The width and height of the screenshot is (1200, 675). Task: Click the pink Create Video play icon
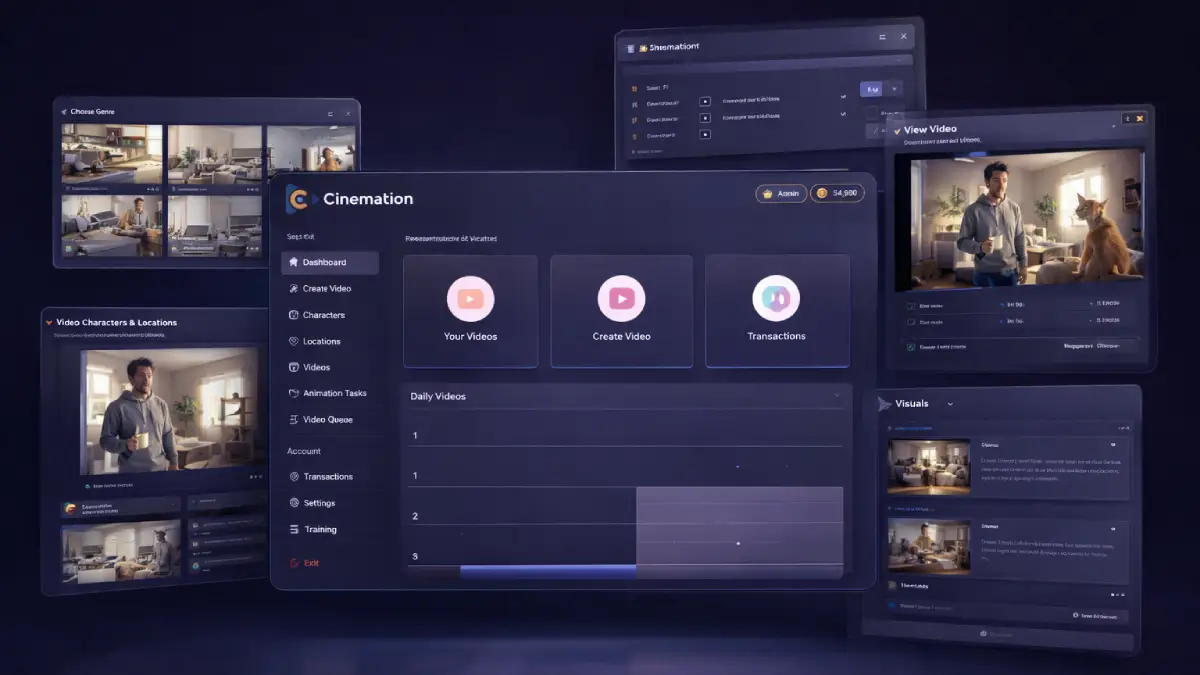(621, 298)
